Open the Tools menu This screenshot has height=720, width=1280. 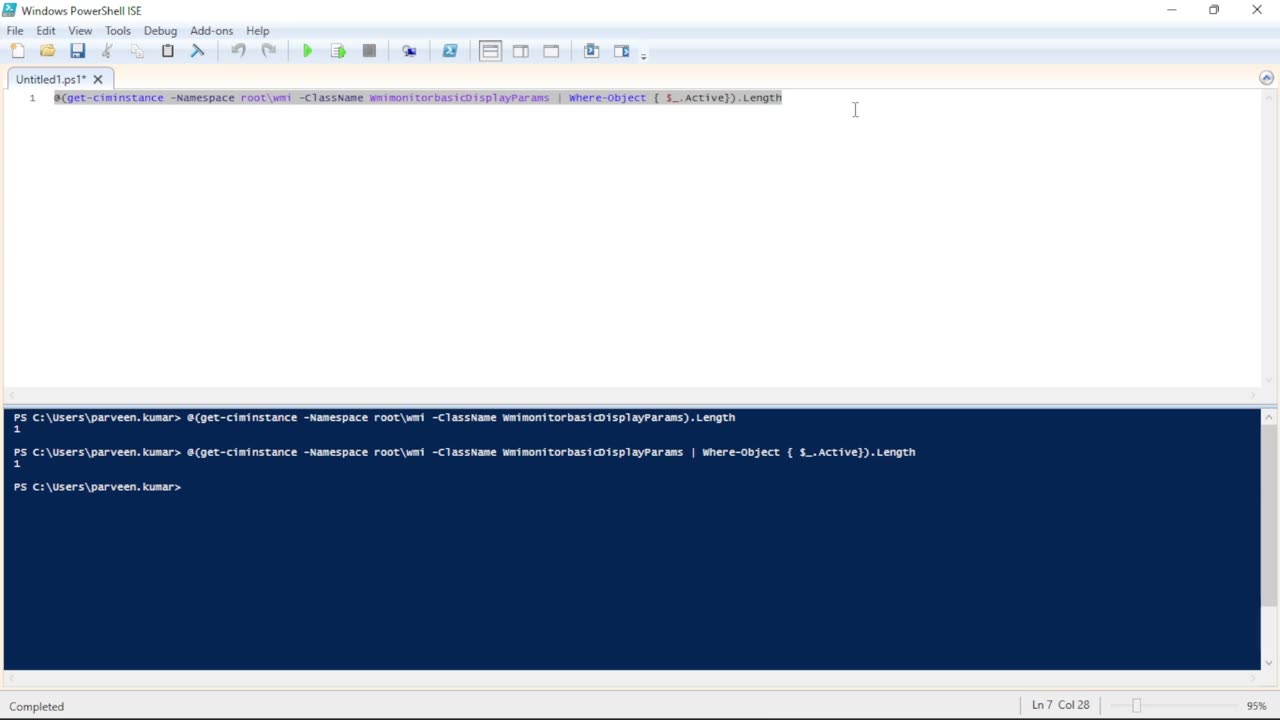point(118,31)
